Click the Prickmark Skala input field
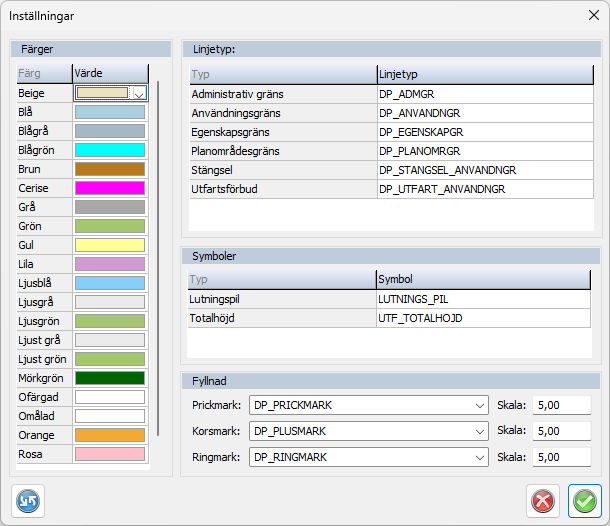 tap(561, 406)
